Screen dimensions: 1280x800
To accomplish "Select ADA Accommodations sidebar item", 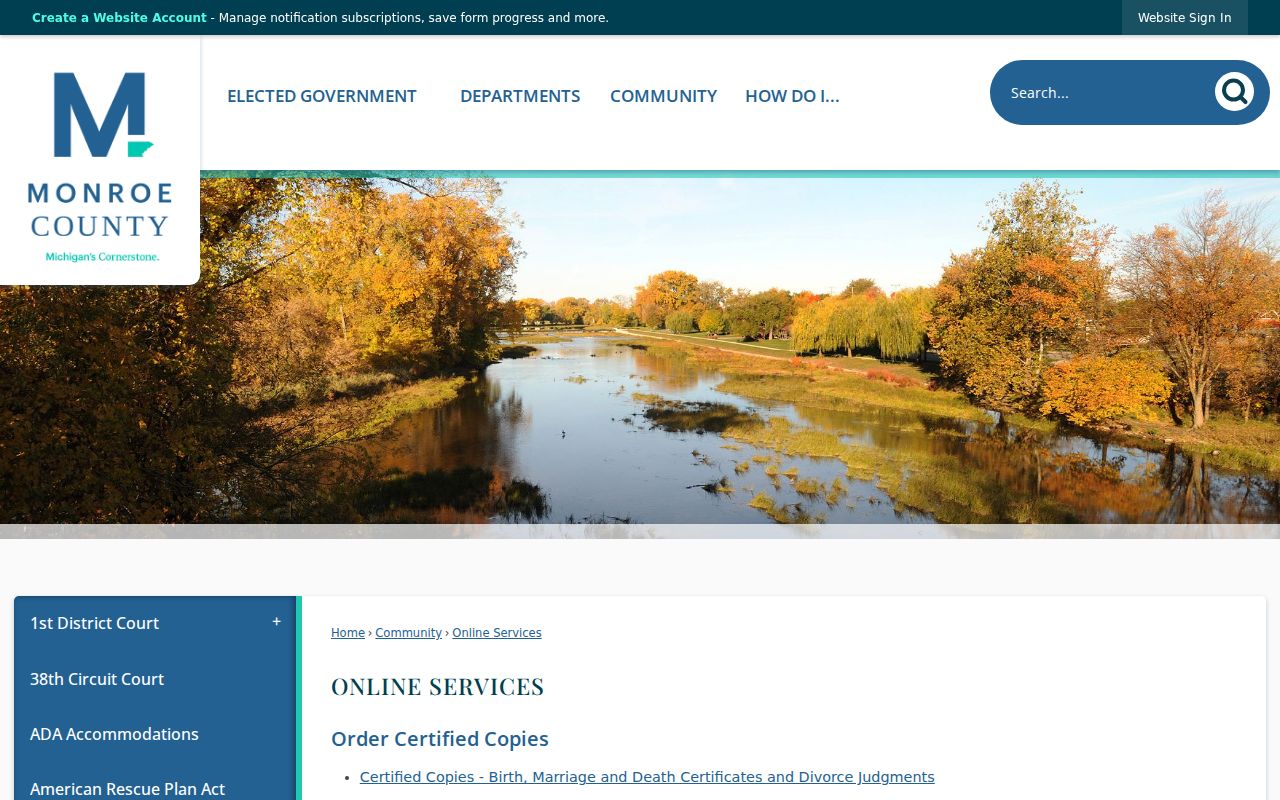I will pos(155,734).
